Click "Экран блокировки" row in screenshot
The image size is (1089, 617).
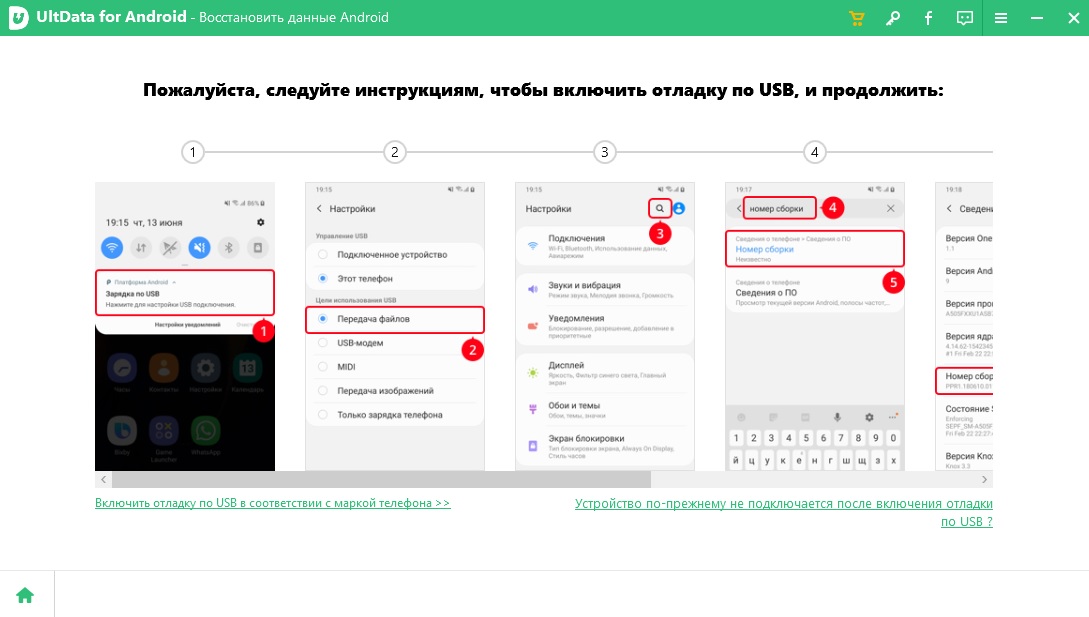[604, 445]
